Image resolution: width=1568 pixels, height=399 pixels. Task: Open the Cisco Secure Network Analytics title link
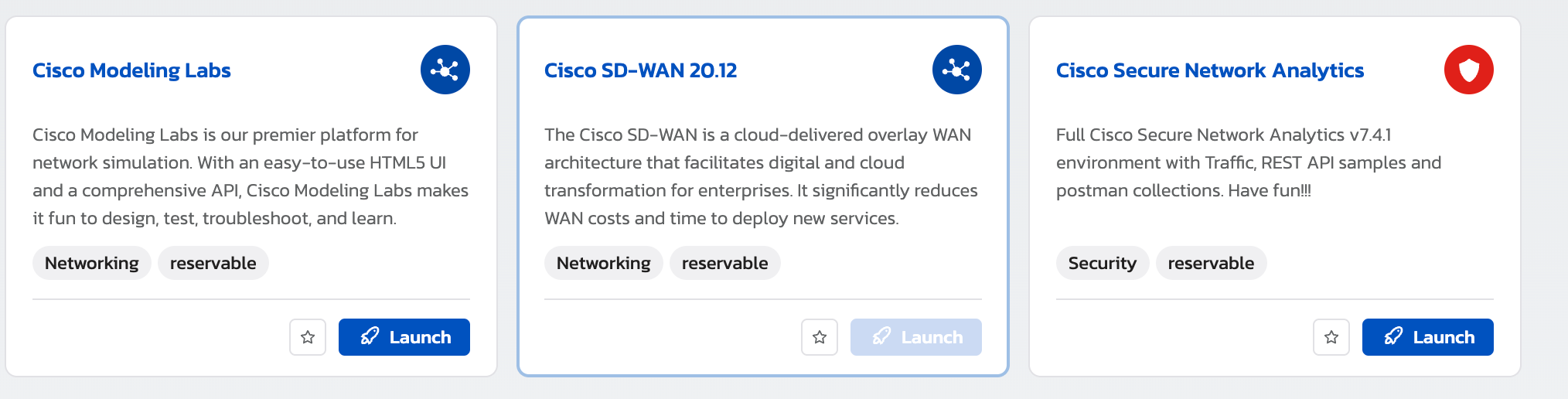pyautogui.click(x=1210, y=70)
